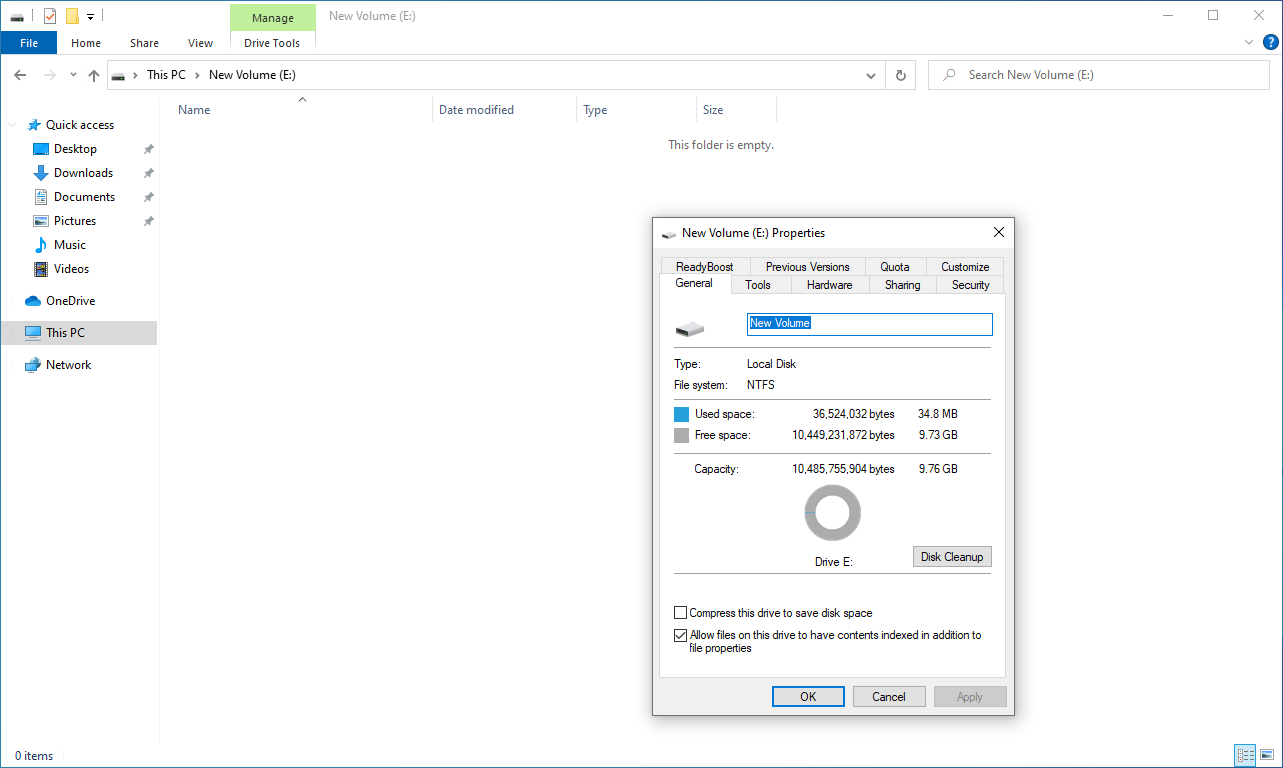The image size is (1283, 768).
Task: Uncheck Allow files to be indexed checkbox
Action: tap(681, 635)
